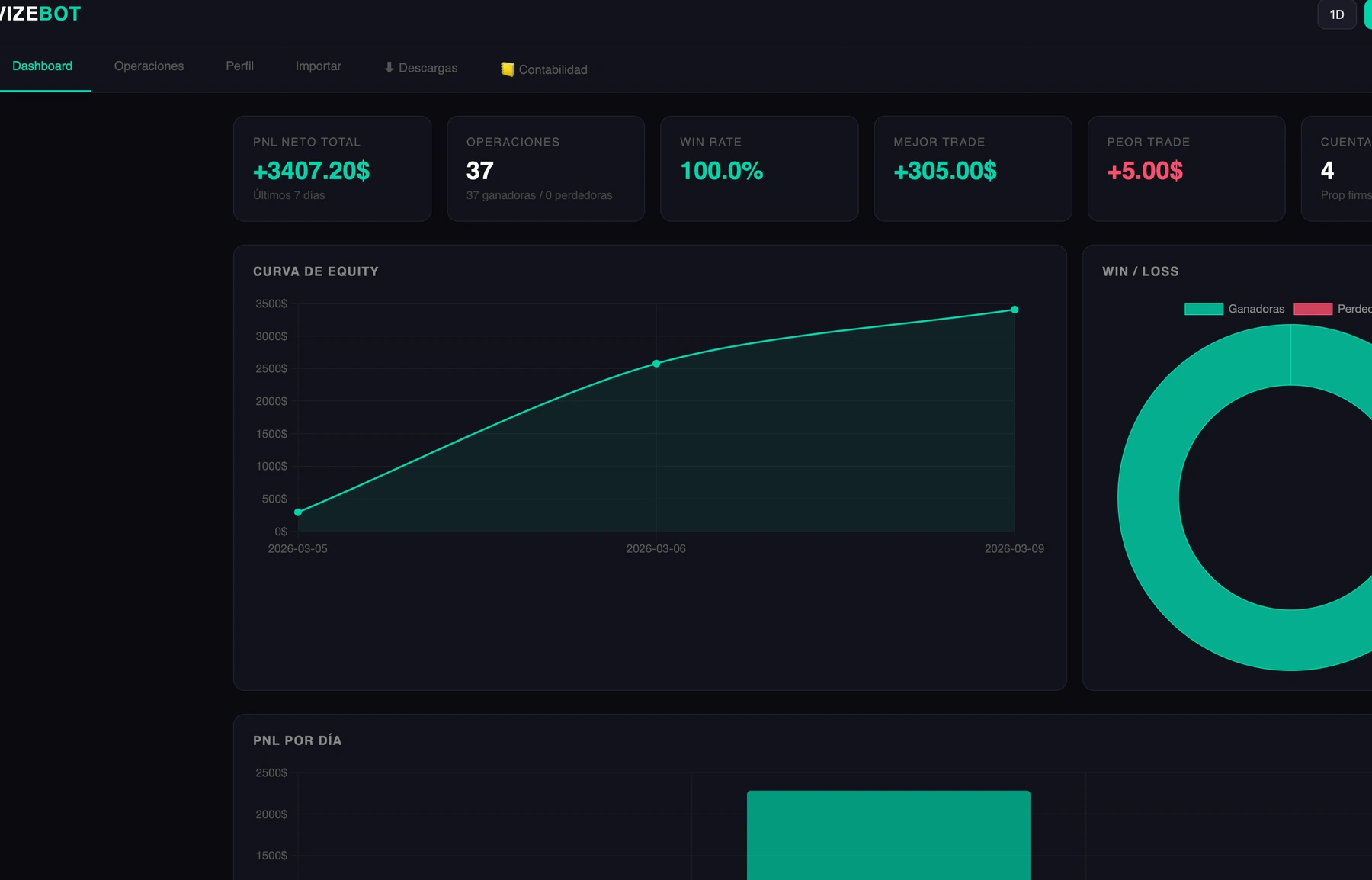Click the 'Últimos 7 días' caption
The height and width of the screenshot is (880, 1372).
289,195
